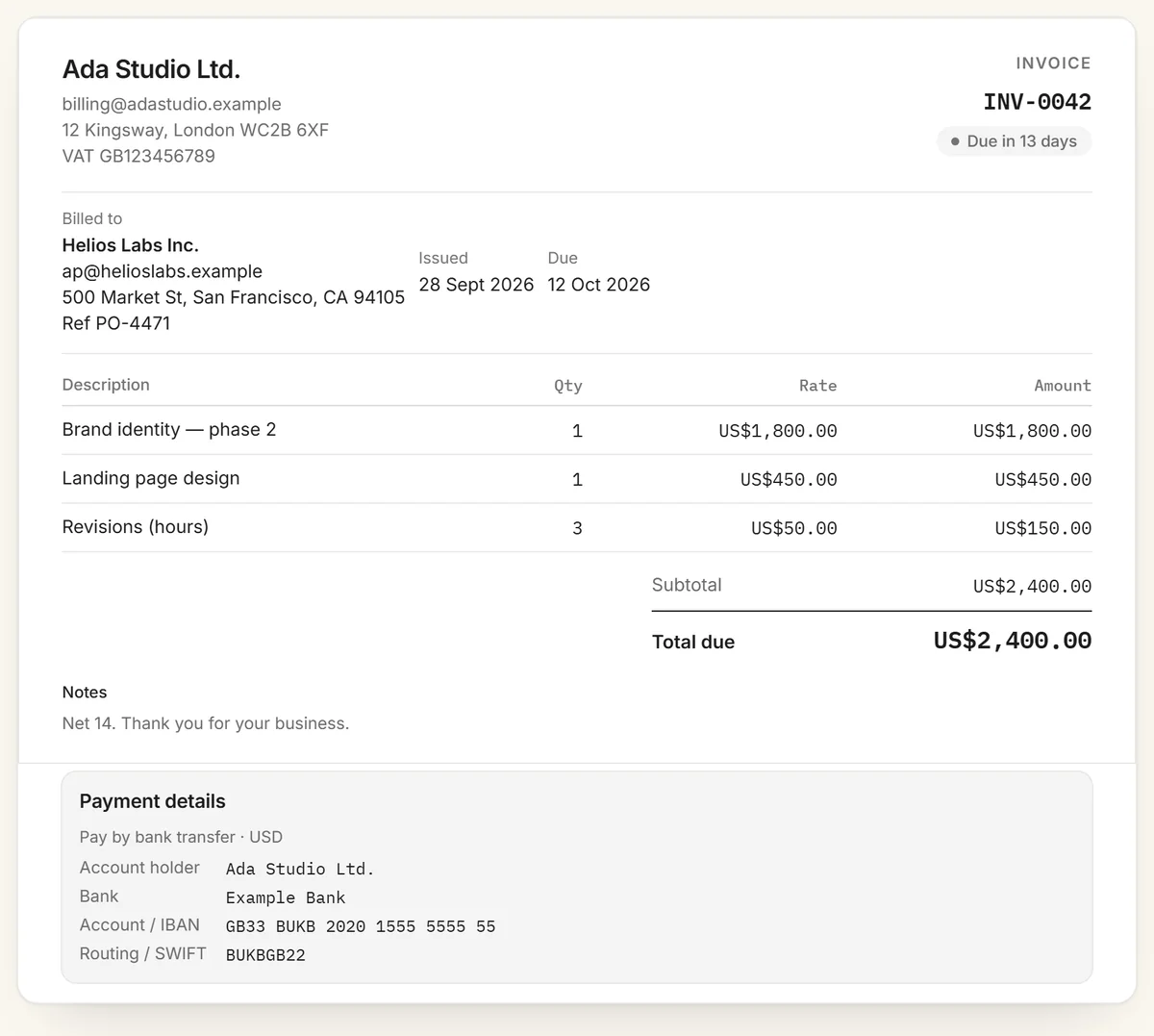Click the US$450.00 rate for Landing page
Image resolution: width=1154 pixels, height=1036 pixels.
(789, 479)
